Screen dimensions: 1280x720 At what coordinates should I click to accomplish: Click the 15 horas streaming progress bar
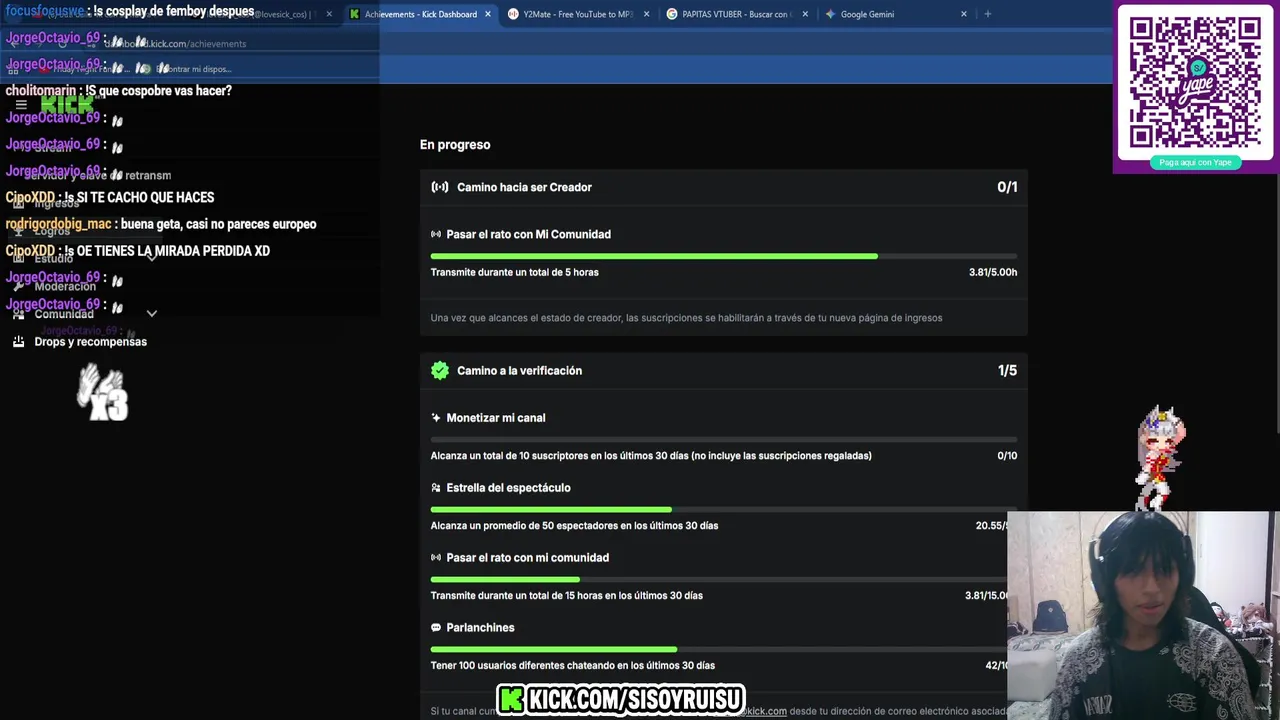click(x=719, y=580)
